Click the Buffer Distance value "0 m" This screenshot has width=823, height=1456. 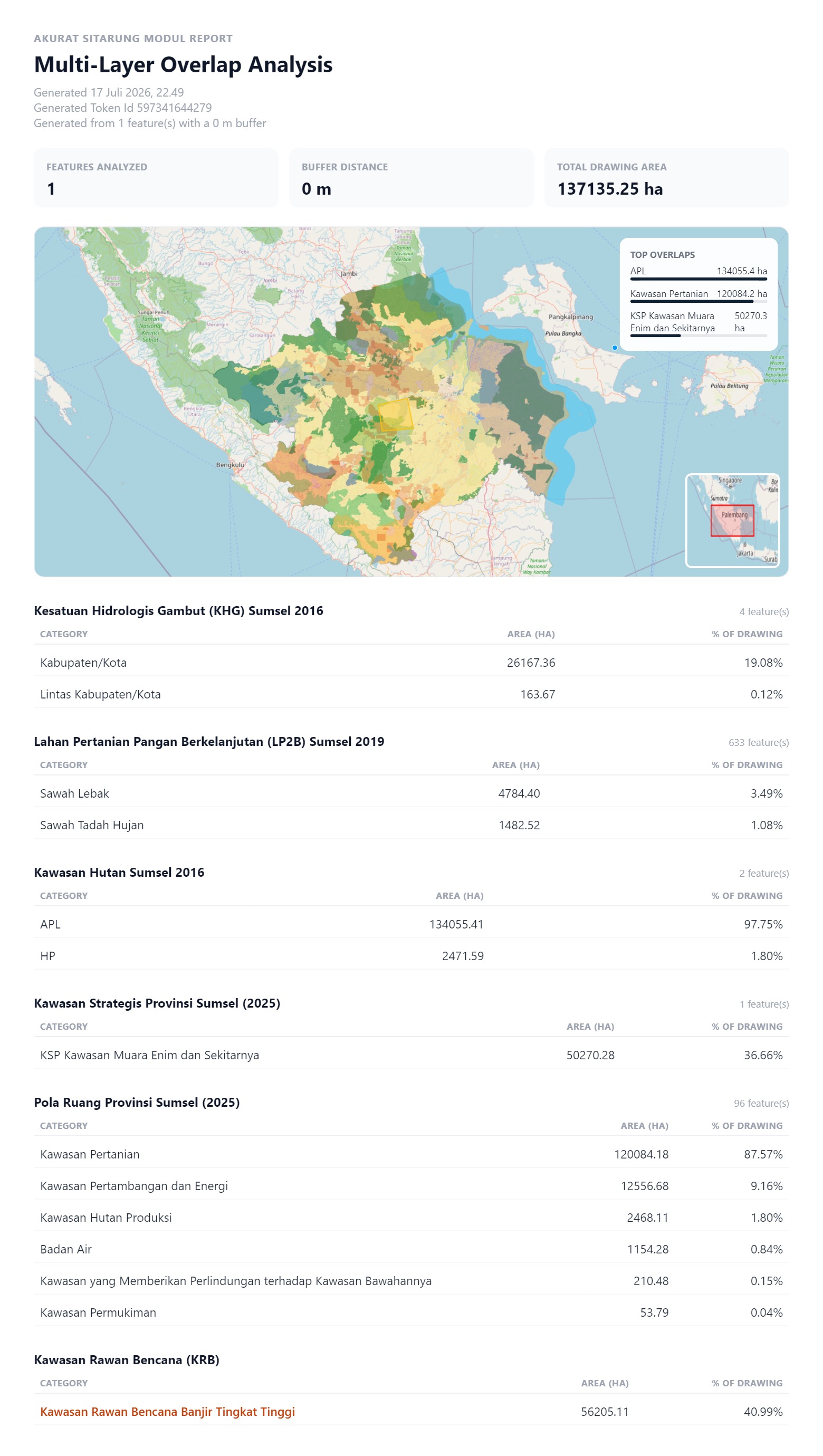tap(317, 189)
